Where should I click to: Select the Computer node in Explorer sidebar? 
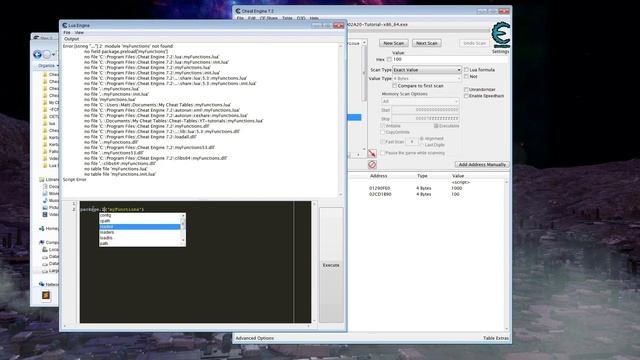[49, 242]
